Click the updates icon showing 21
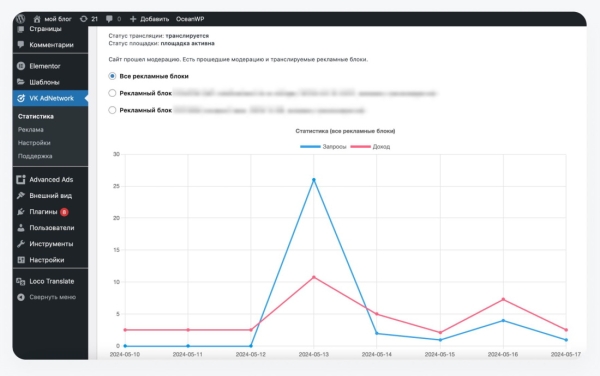 pyautogui.click(x=83, y=19)
